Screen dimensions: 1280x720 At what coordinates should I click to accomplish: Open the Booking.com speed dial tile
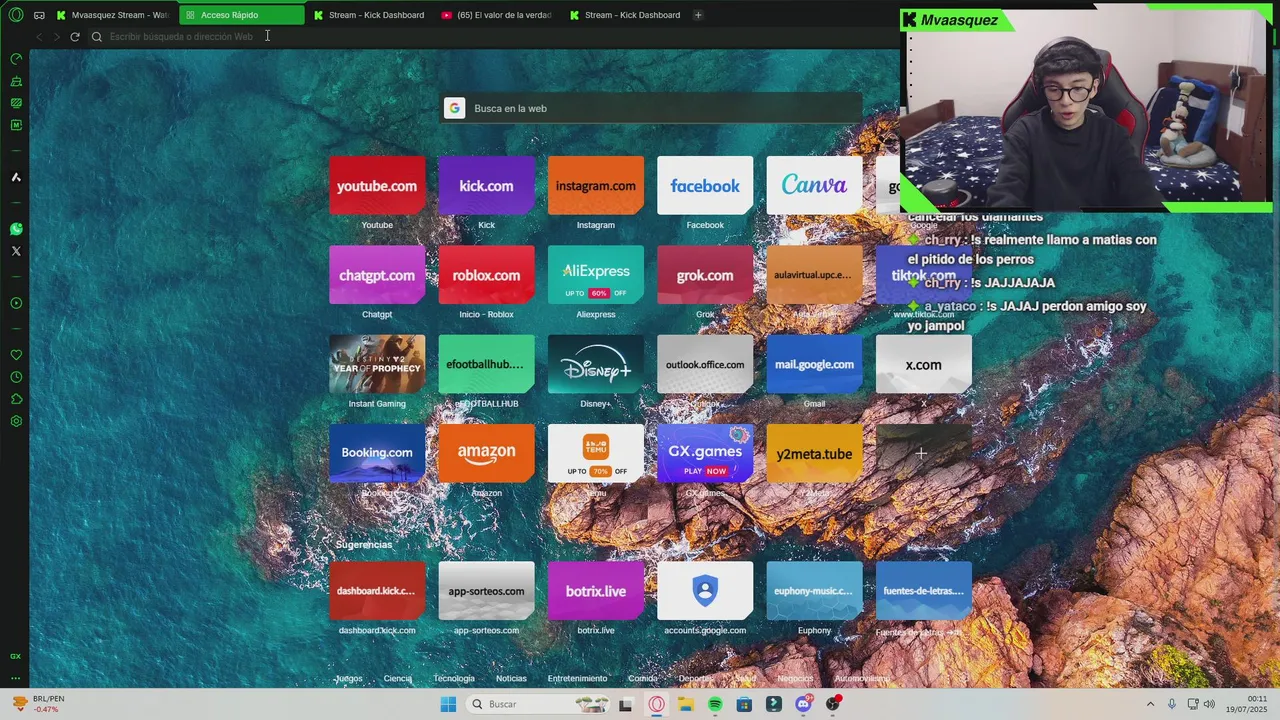pyautogui.click(x=377, y=453)
